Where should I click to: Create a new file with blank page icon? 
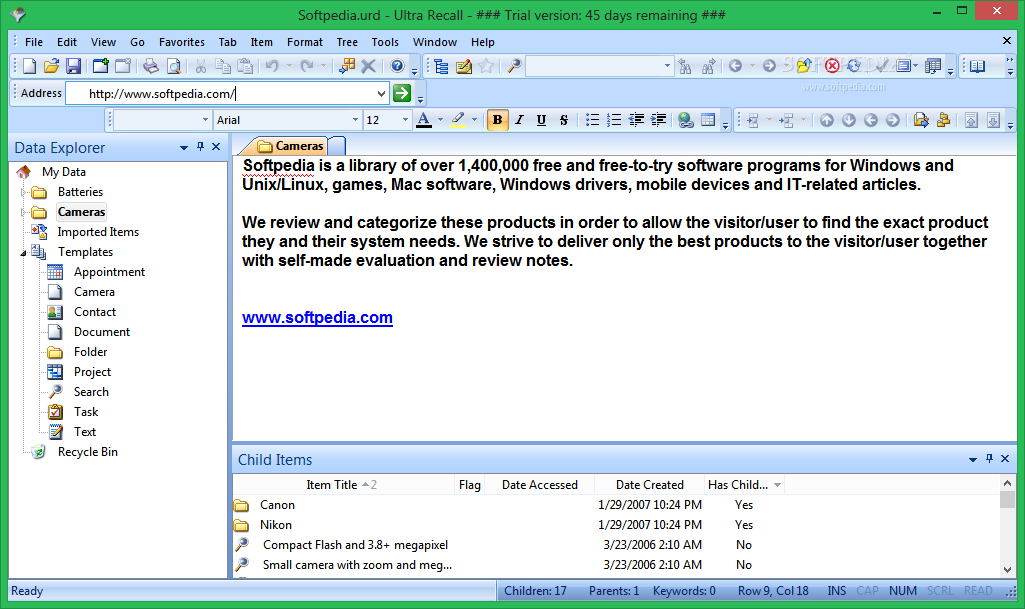29,66
